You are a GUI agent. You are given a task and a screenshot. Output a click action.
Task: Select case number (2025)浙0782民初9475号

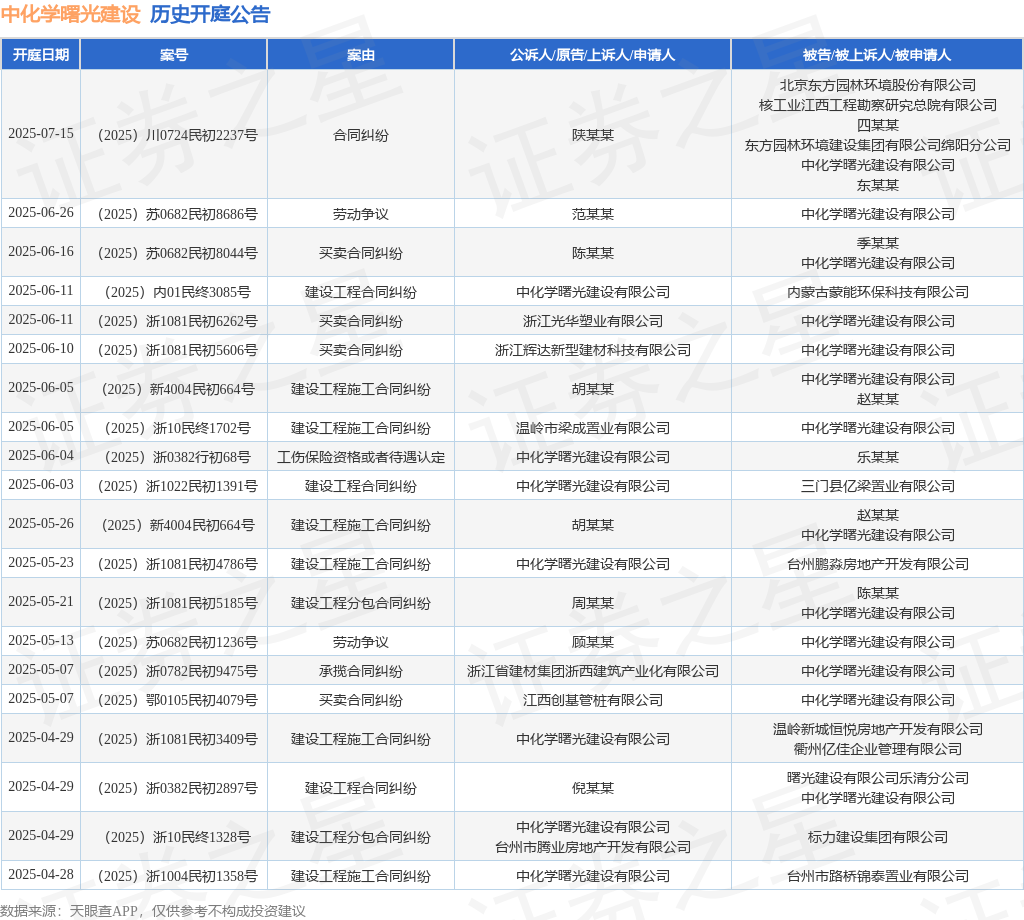(x=178, y=671)
